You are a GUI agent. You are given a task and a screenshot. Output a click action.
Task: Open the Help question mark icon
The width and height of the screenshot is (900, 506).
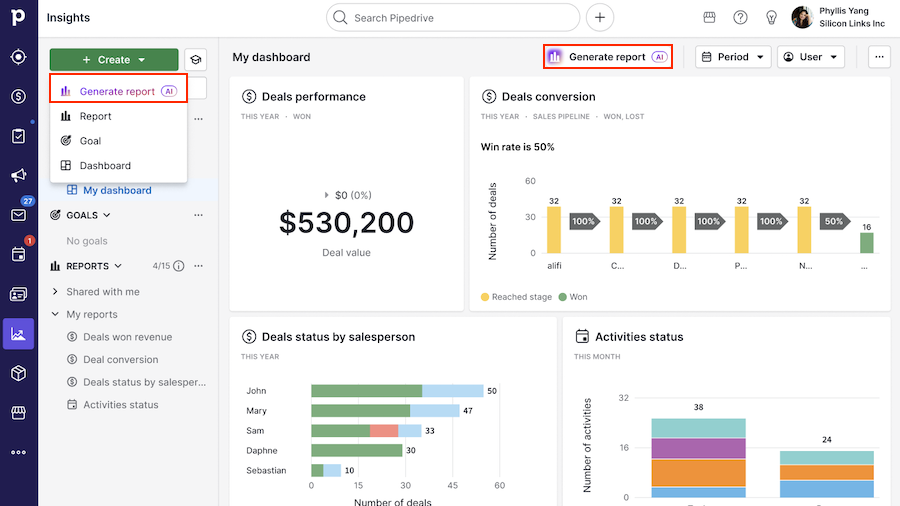740,17
